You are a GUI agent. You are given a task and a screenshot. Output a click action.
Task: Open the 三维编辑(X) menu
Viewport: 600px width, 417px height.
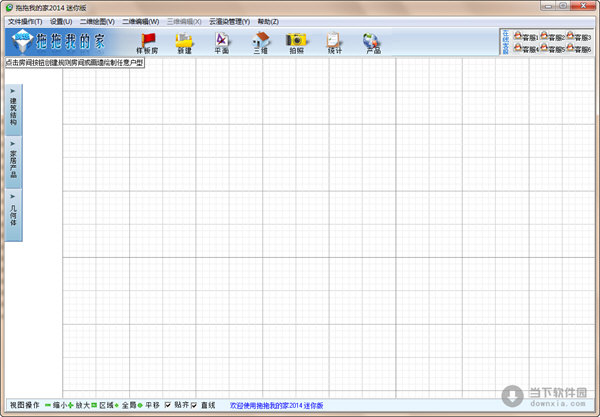(184, 21)
